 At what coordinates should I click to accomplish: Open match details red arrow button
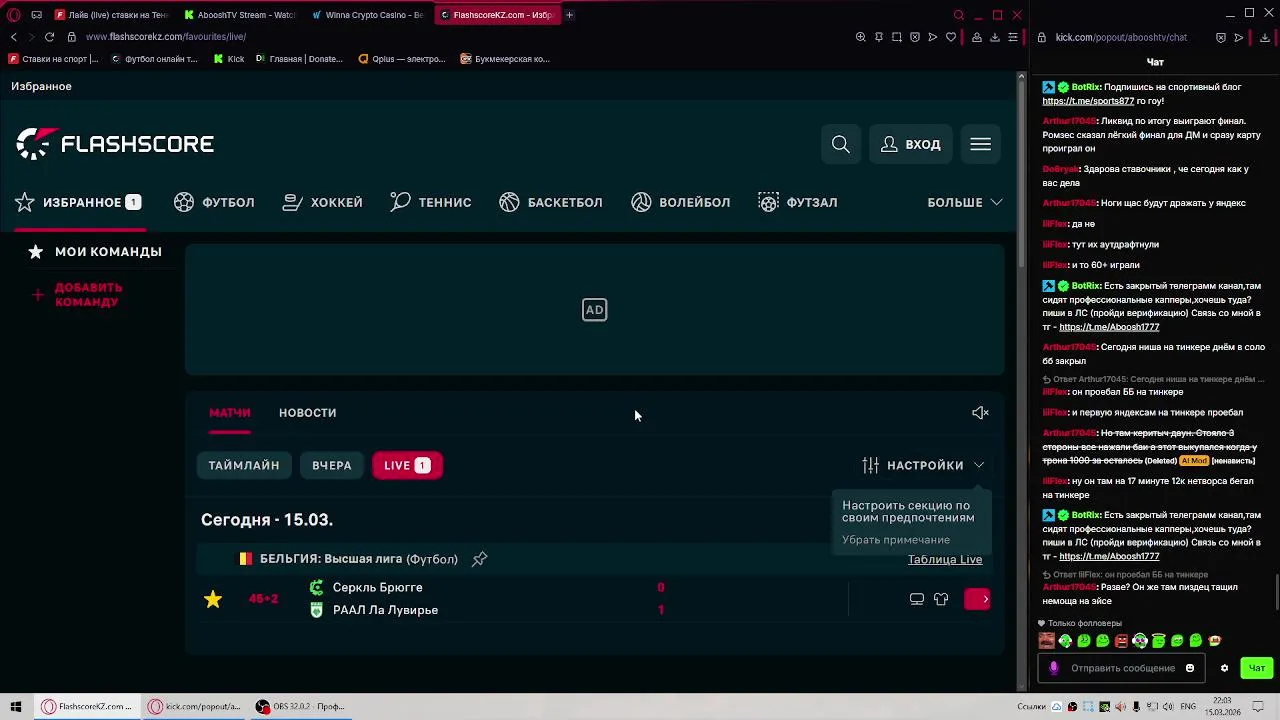(977, 599)
